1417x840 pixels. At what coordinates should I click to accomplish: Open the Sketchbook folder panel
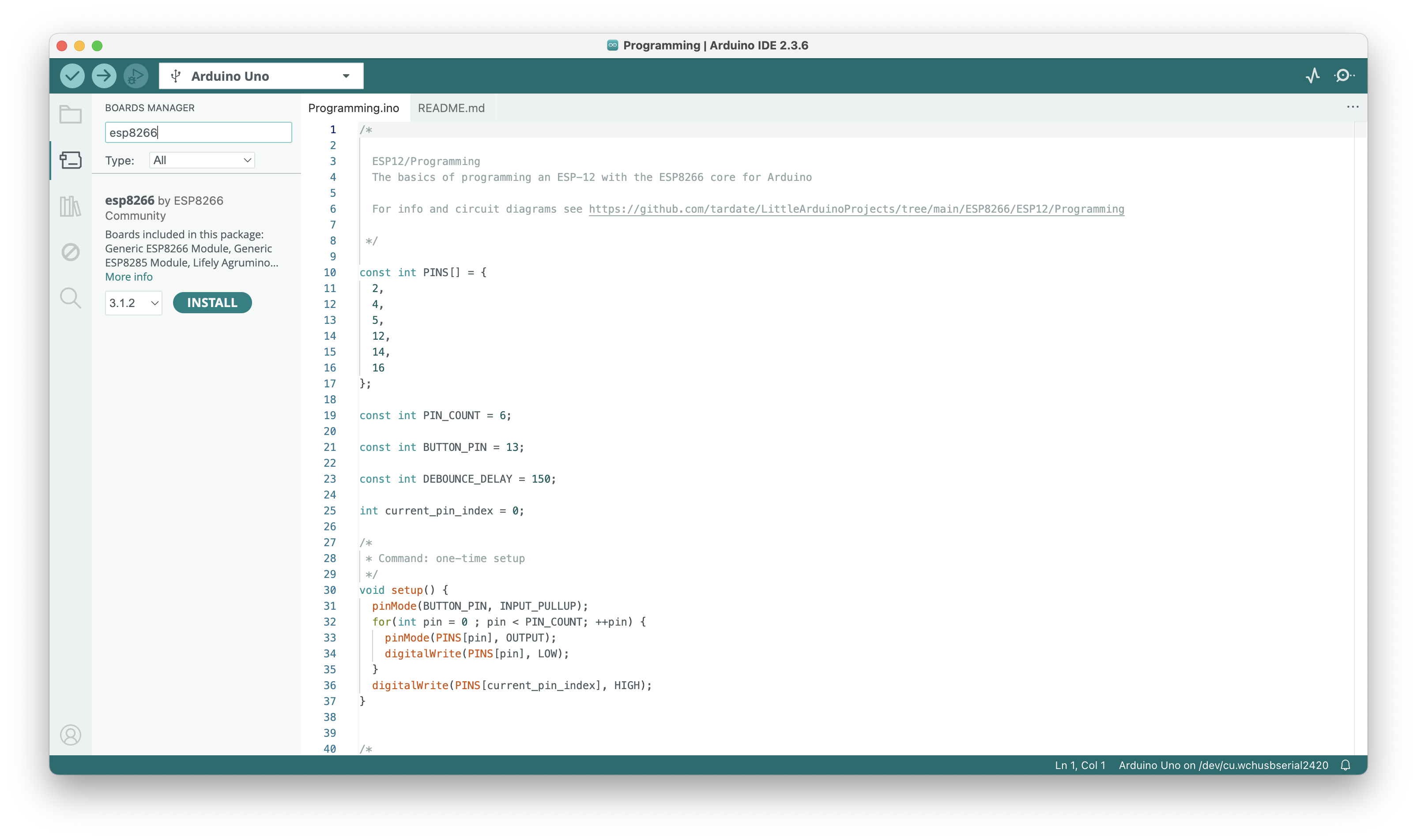pos(71,114)
